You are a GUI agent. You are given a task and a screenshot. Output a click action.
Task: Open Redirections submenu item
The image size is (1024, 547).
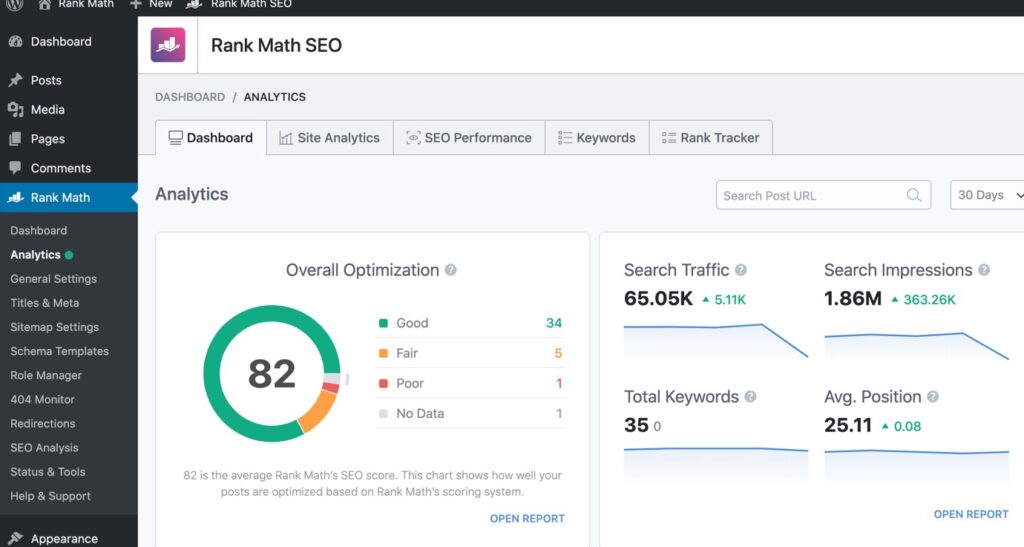coord(42,424)
